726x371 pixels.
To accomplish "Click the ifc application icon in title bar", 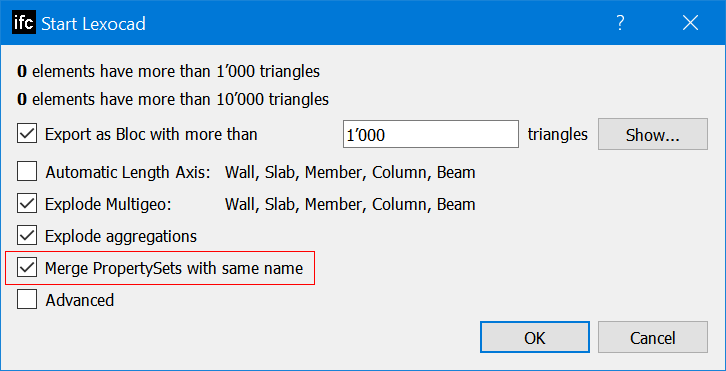I will 23,23.
